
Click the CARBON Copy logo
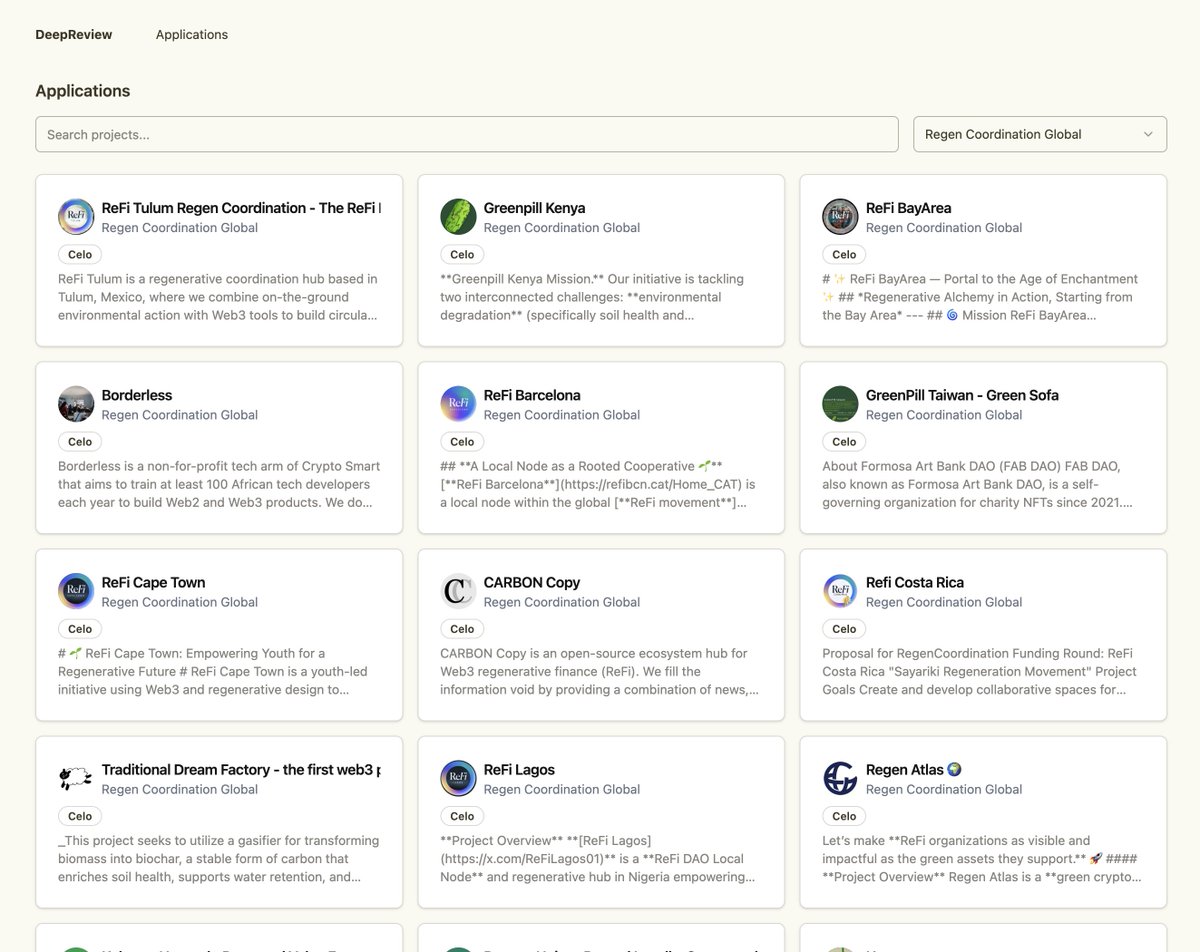[458, 591]
